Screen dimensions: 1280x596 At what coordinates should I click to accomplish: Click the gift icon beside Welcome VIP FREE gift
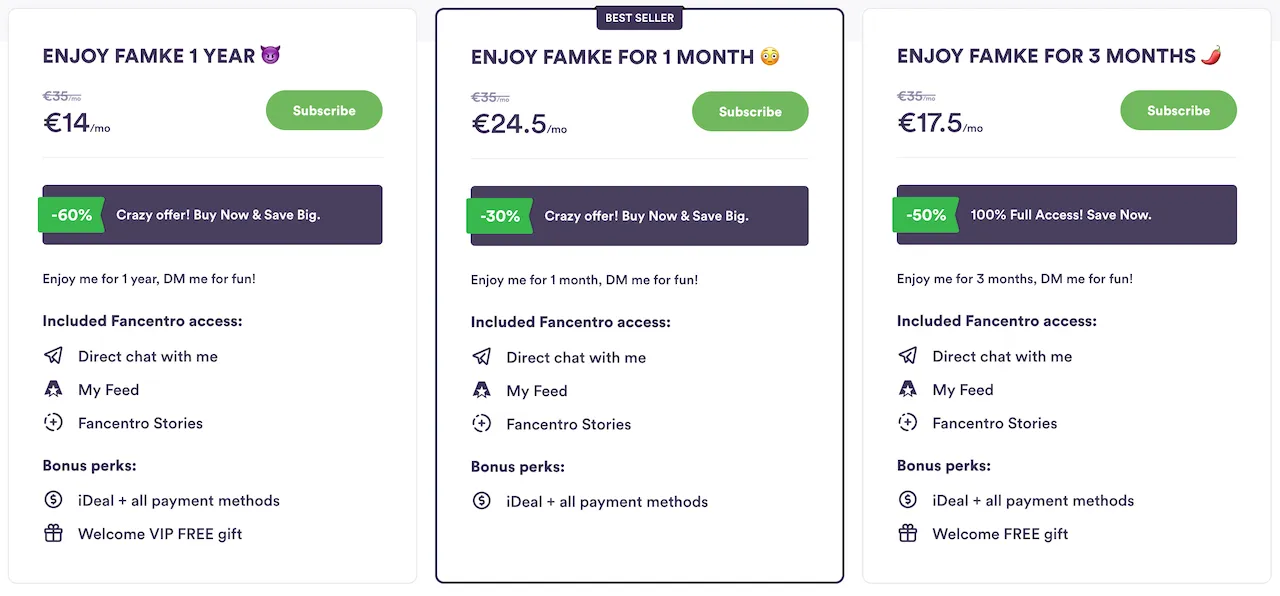coord(53,533)
